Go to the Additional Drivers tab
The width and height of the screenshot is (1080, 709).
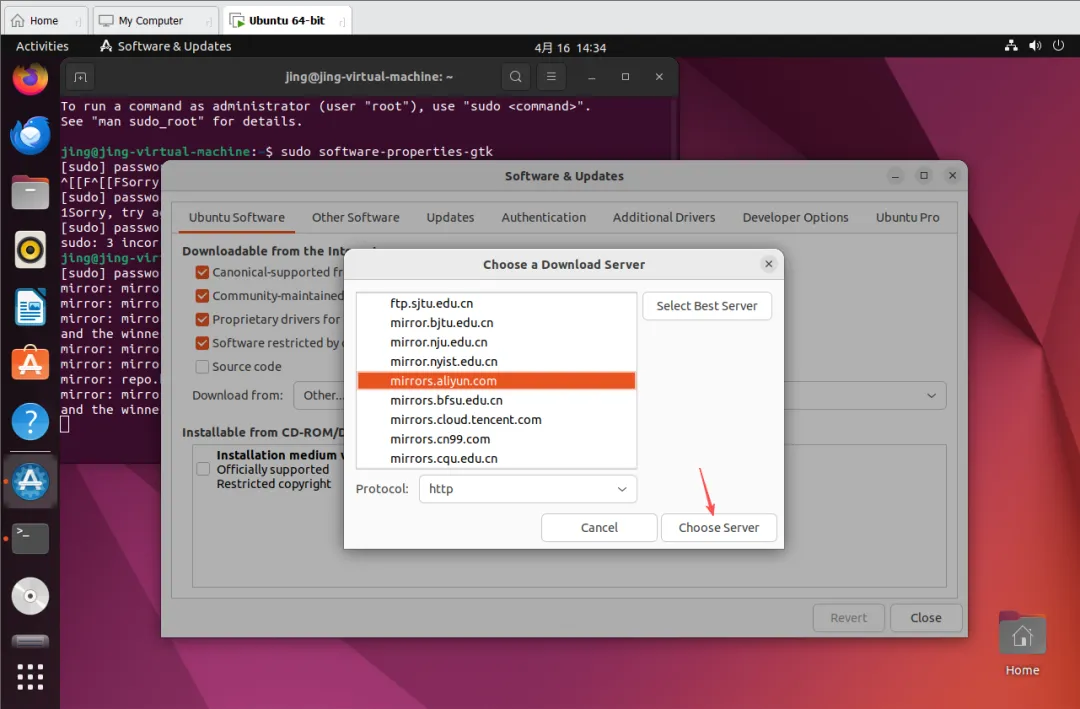[x=664, y=217]
